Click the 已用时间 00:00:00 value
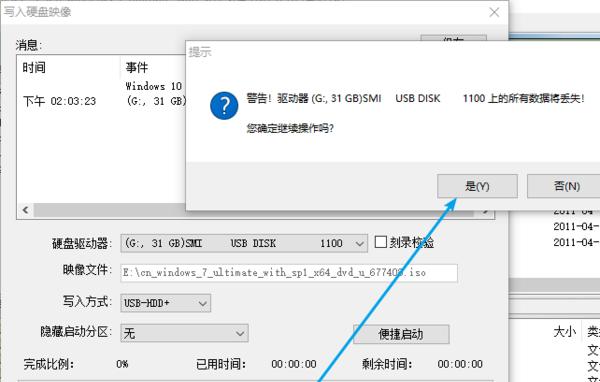Screen dimensions: 600x382 (x=294, y=364)
